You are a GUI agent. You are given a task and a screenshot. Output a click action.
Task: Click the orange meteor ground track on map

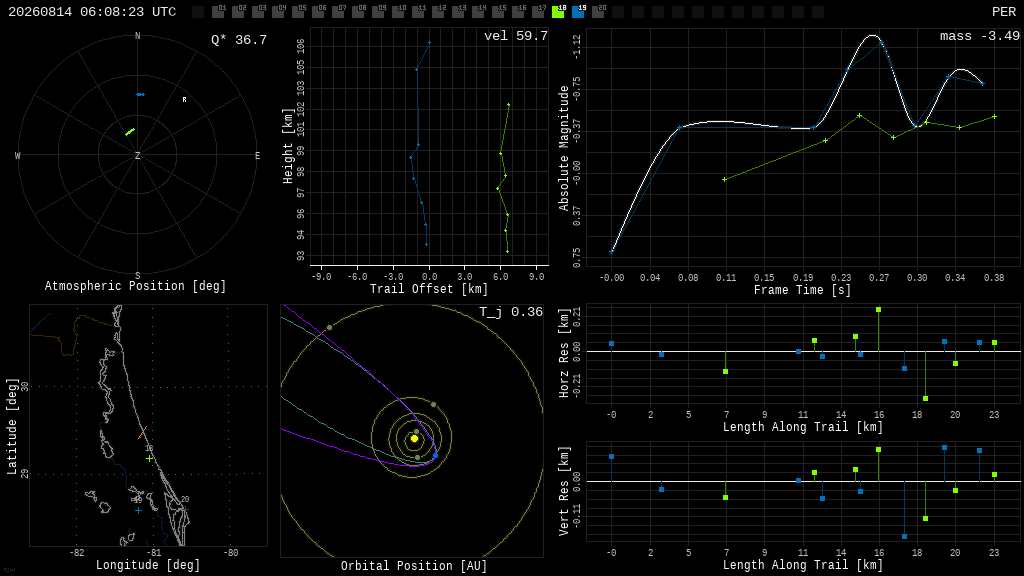142,432
